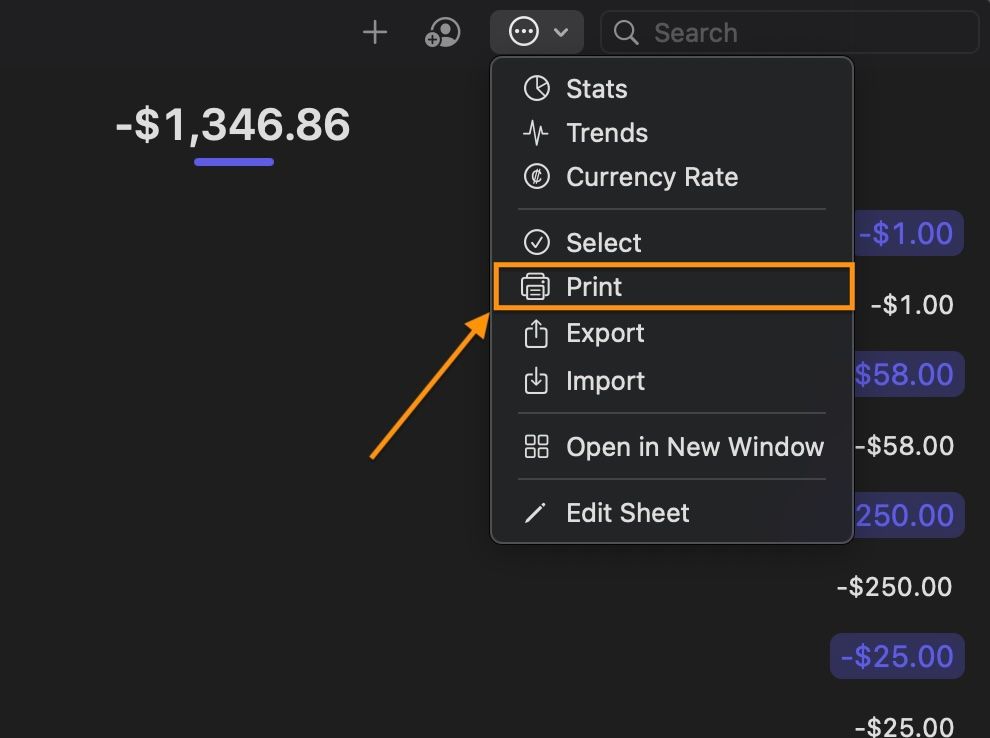Choose Print from the menu
Viewport: 990px width, 738px height.
coord(594,287)
